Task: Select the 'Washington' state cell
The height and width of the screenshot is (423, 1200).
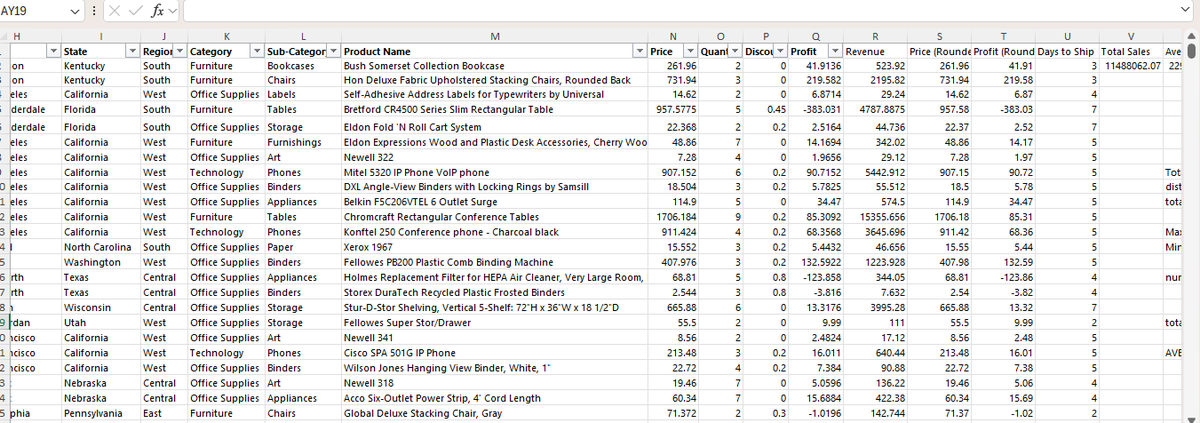Action: tap(100, 262)
